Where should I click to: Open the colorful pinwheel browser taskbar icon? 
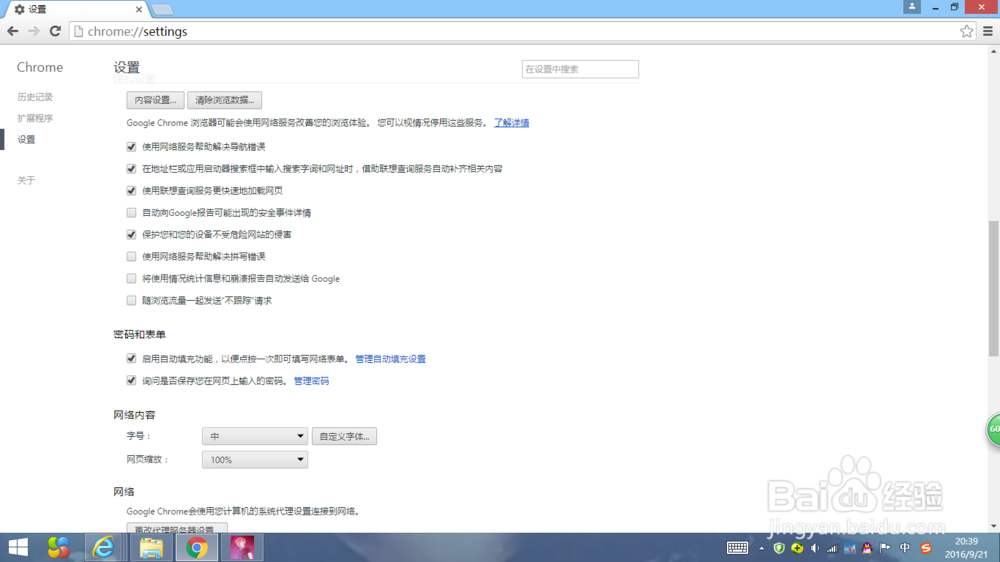click(x=59, y=547)
